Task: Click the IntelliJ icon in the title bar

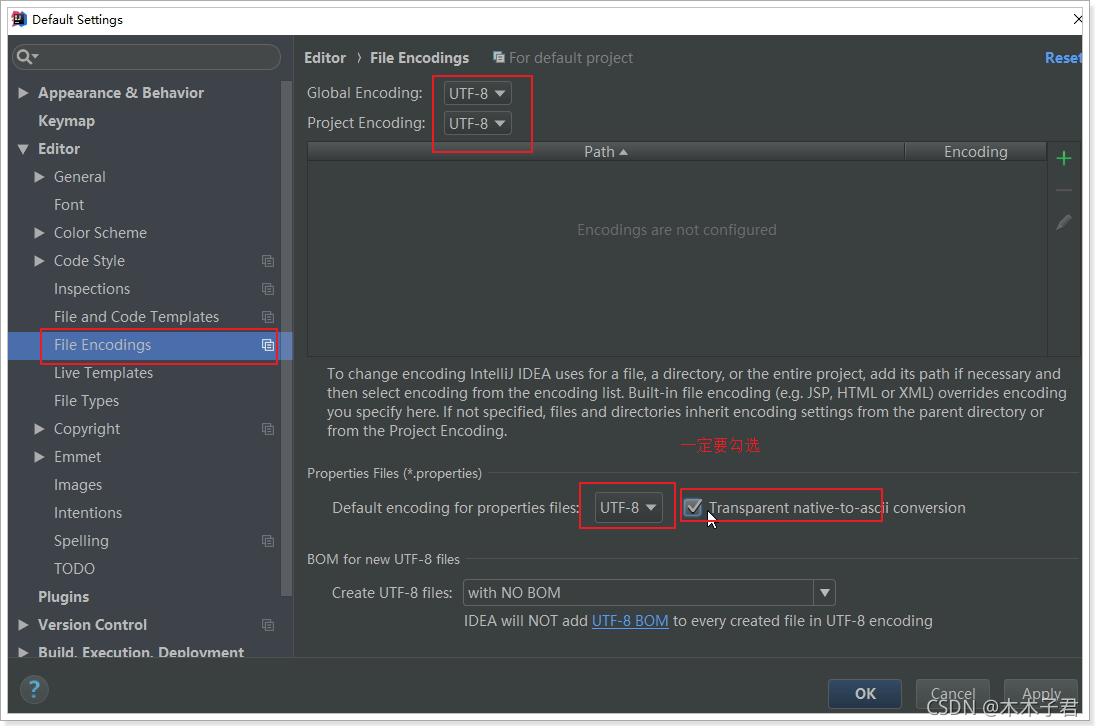Action: coord(19,19)
